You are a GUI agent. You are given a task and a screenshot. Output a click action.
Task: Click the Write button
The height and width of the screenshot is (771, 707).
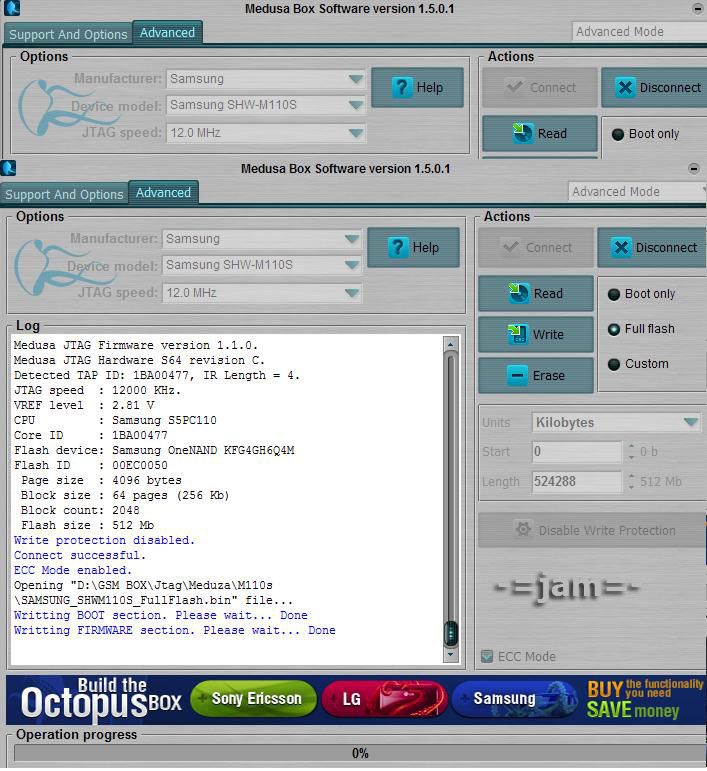click(536, 334)
